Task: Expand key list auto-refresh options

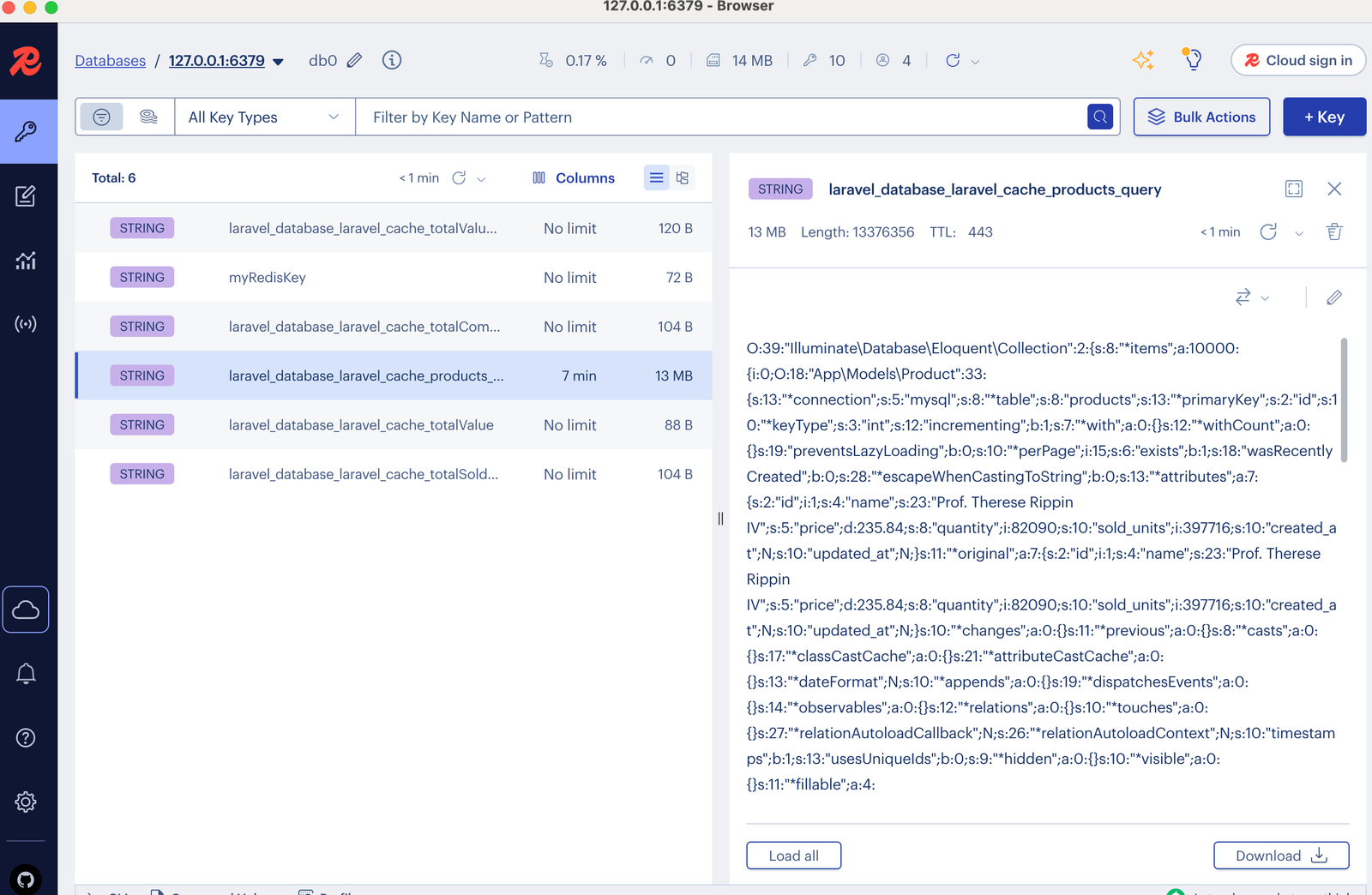Action: tap(481, 179)
